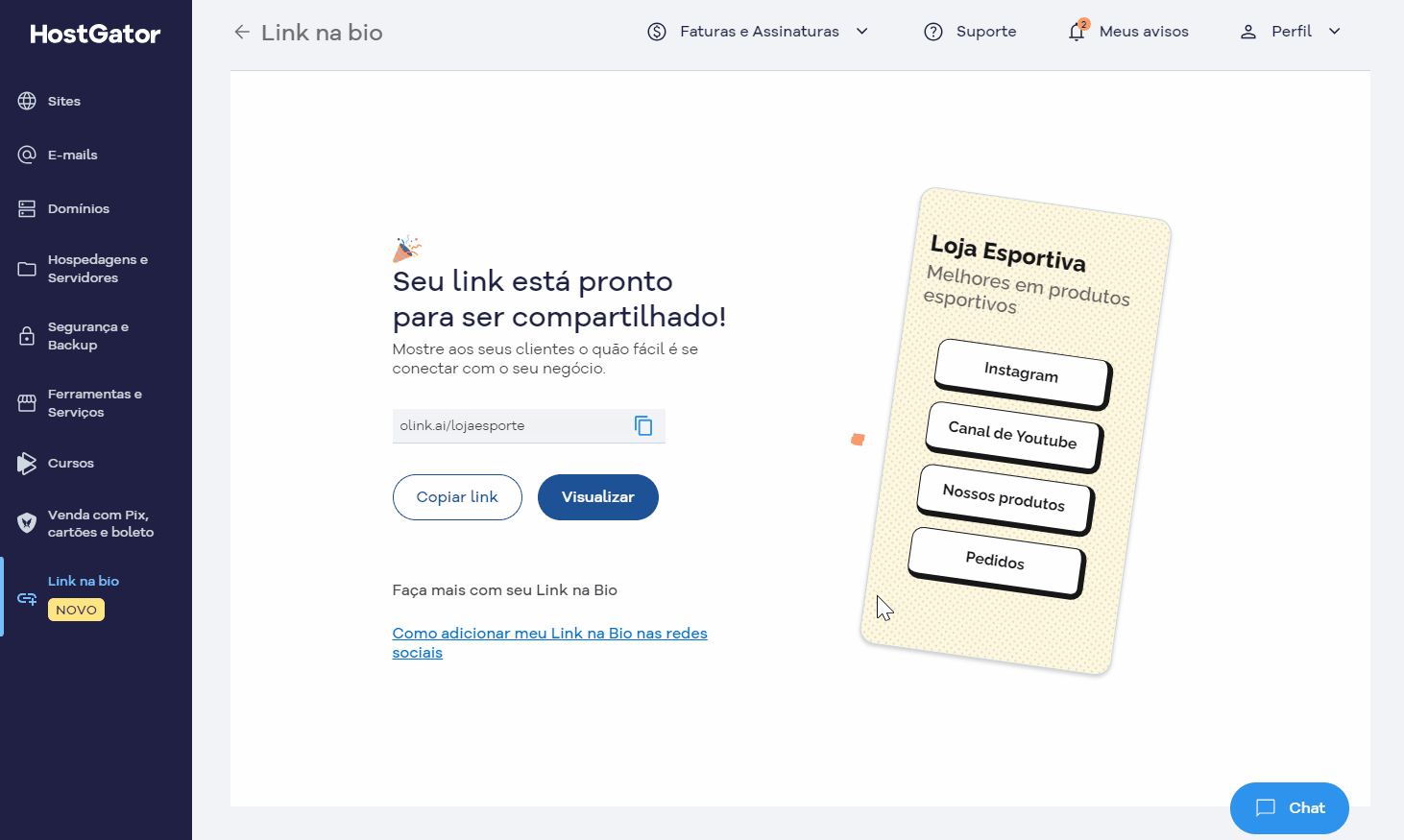Open the E-mails at-sign icon
Screen dimensions: 1404x840
[x=27, y=155]
